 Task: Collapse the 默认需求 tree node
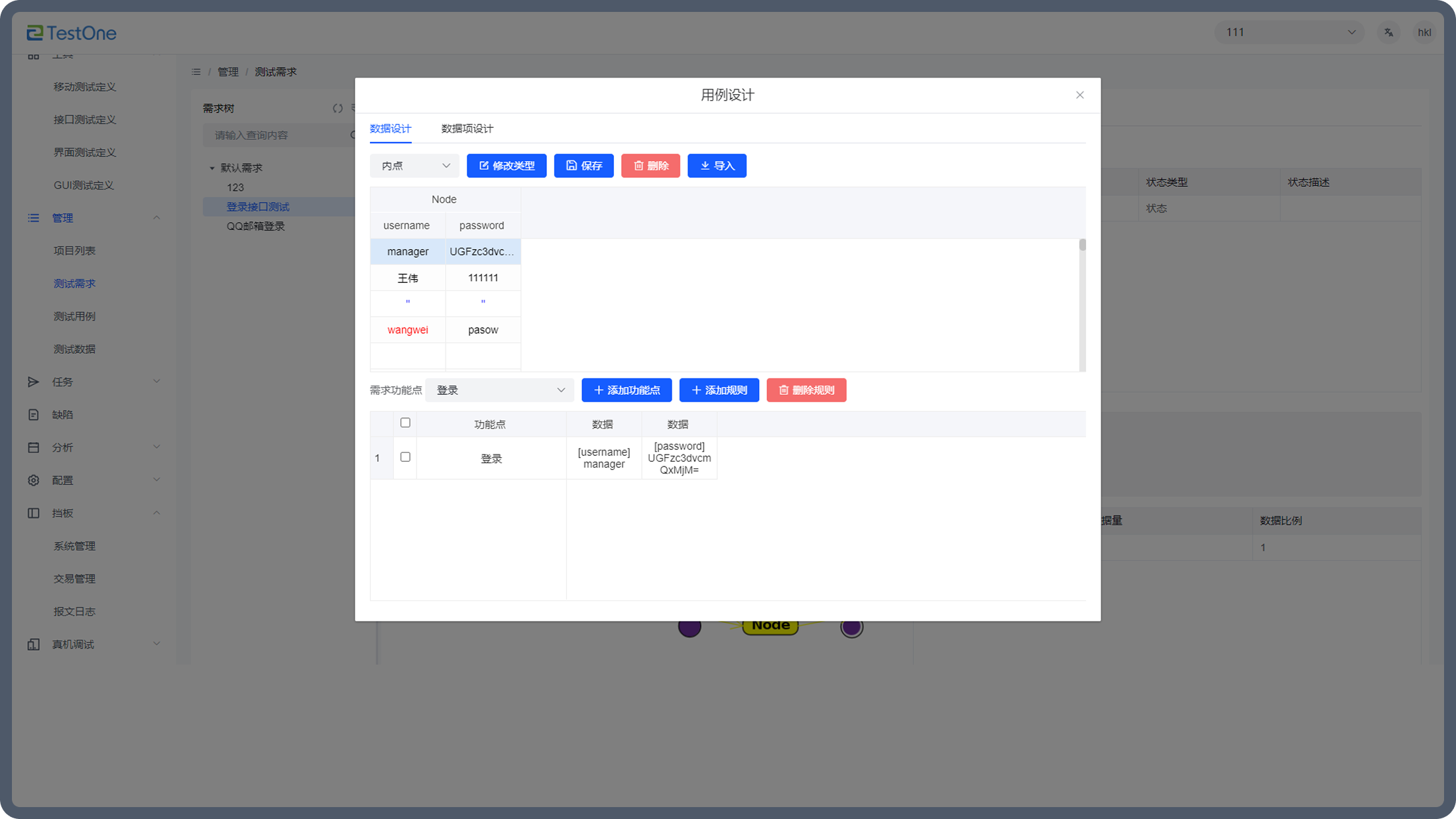212,168
